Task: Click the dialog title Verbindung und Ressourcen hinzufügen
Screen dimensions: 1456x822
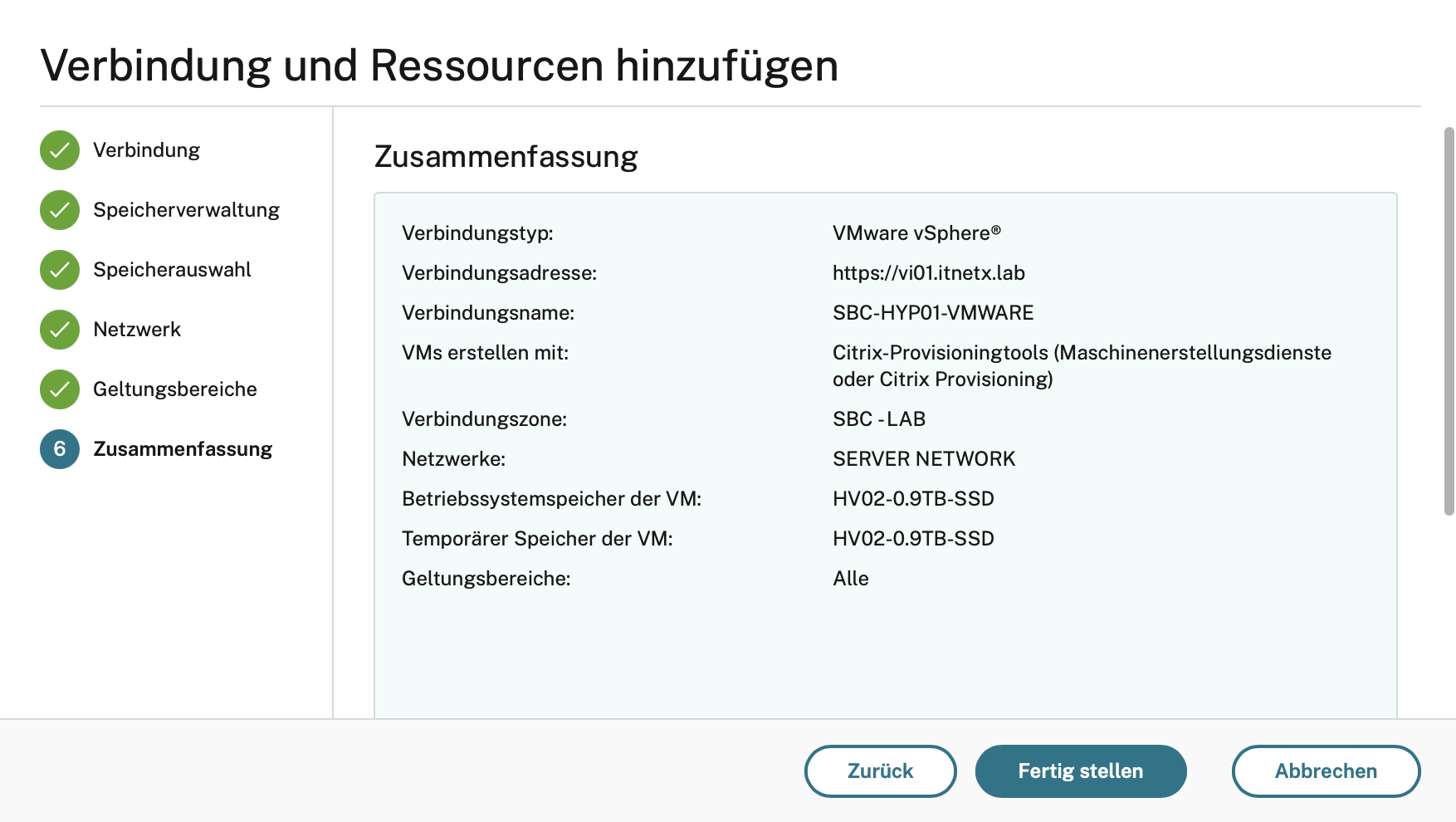Action: click(439, 66)
